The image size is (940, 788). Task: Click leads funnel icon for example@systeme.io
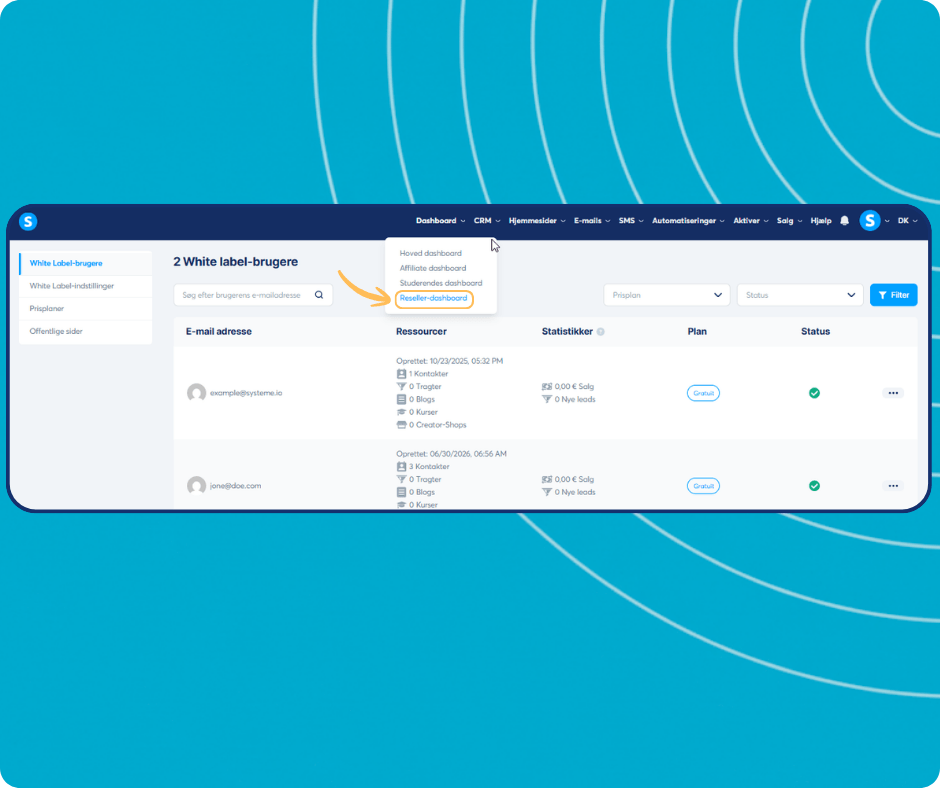(x=547, y=399)
